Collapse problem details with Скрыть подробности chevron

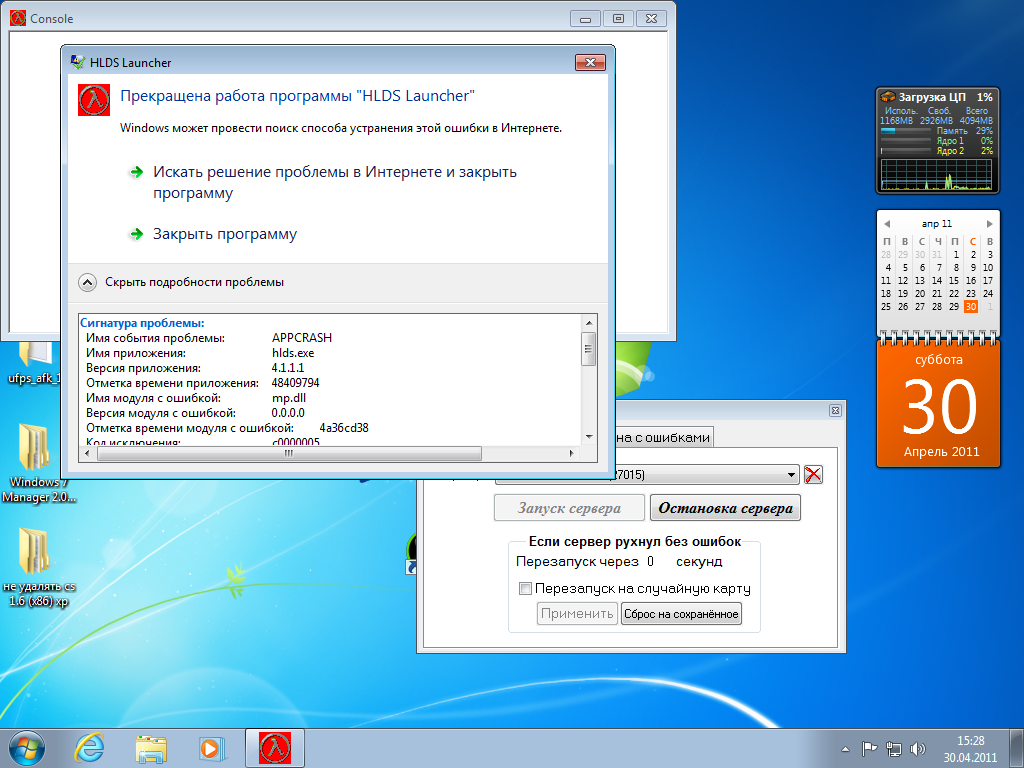87,282
